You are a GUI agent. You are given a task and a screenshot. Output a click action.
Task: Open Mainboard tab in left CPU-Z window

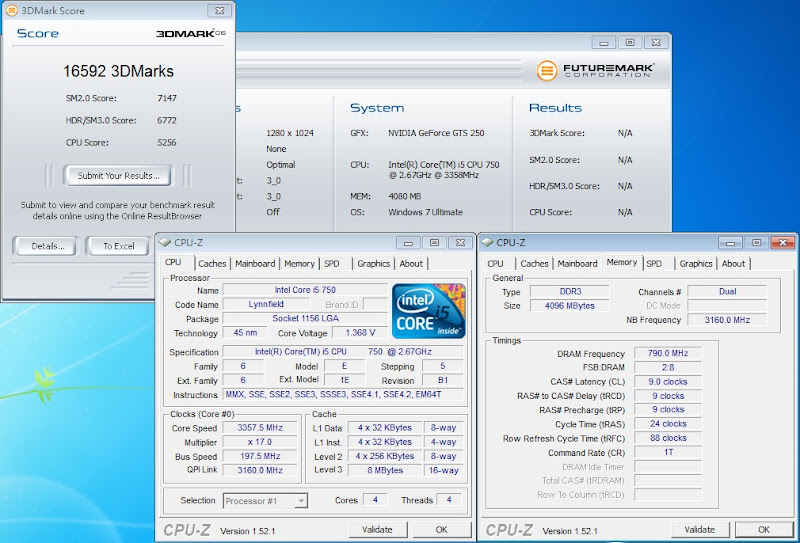point(255,264)
